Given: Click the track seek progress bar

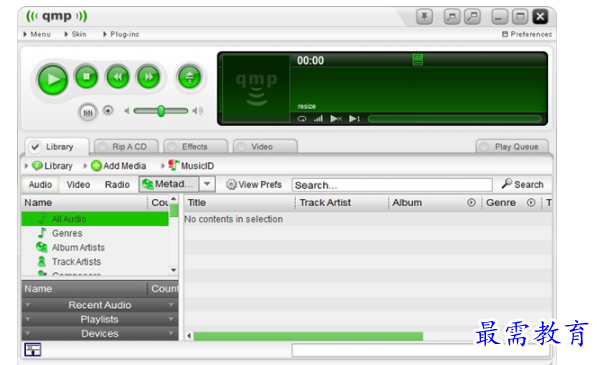Looking at the screenshot, I should (455, 119).
